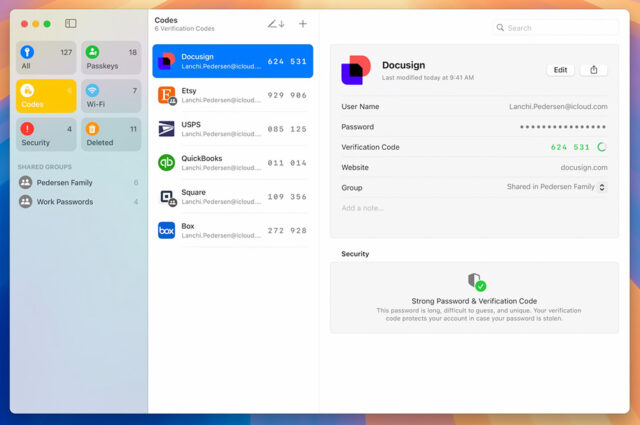Click the Edit button
Image resolution: width=640 pixels, height=425 pixels.
click(x=560, y=70)
